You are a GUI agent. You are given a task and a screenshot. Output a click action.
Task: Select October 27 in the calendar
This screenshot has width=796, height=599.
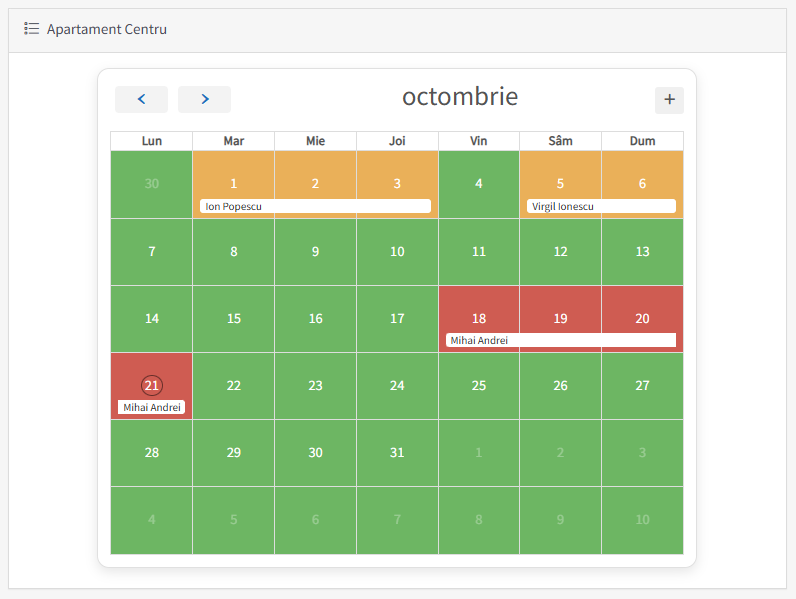642,386
